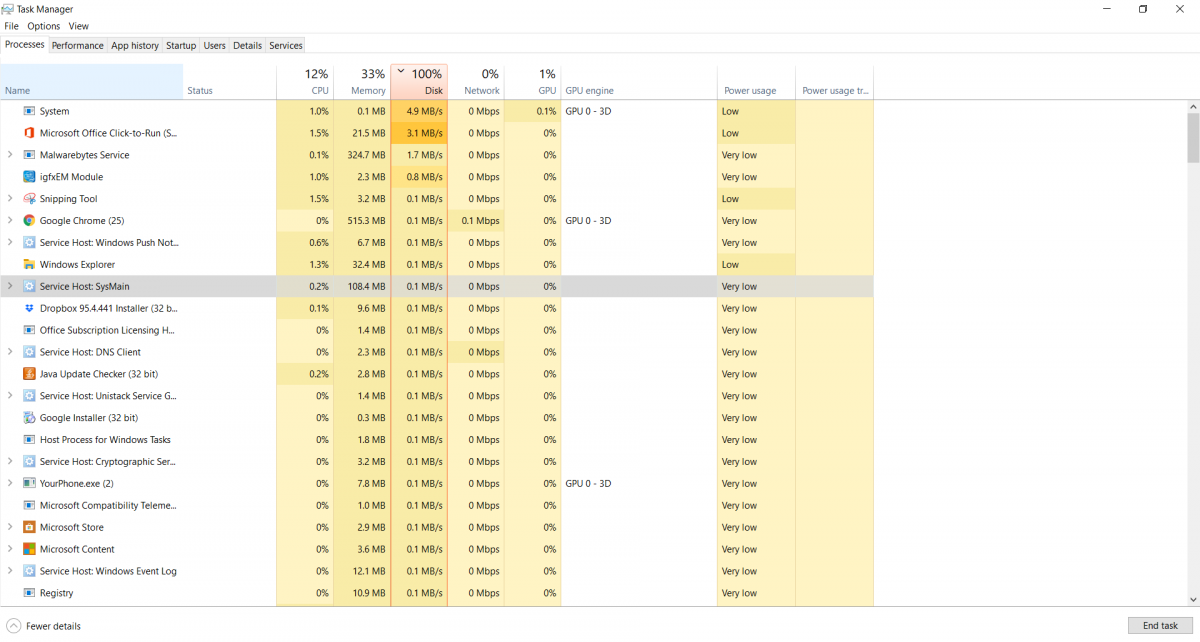1200x642 pixels.
Task: Click the Microsoft Content icon
Action: [29, 549]
